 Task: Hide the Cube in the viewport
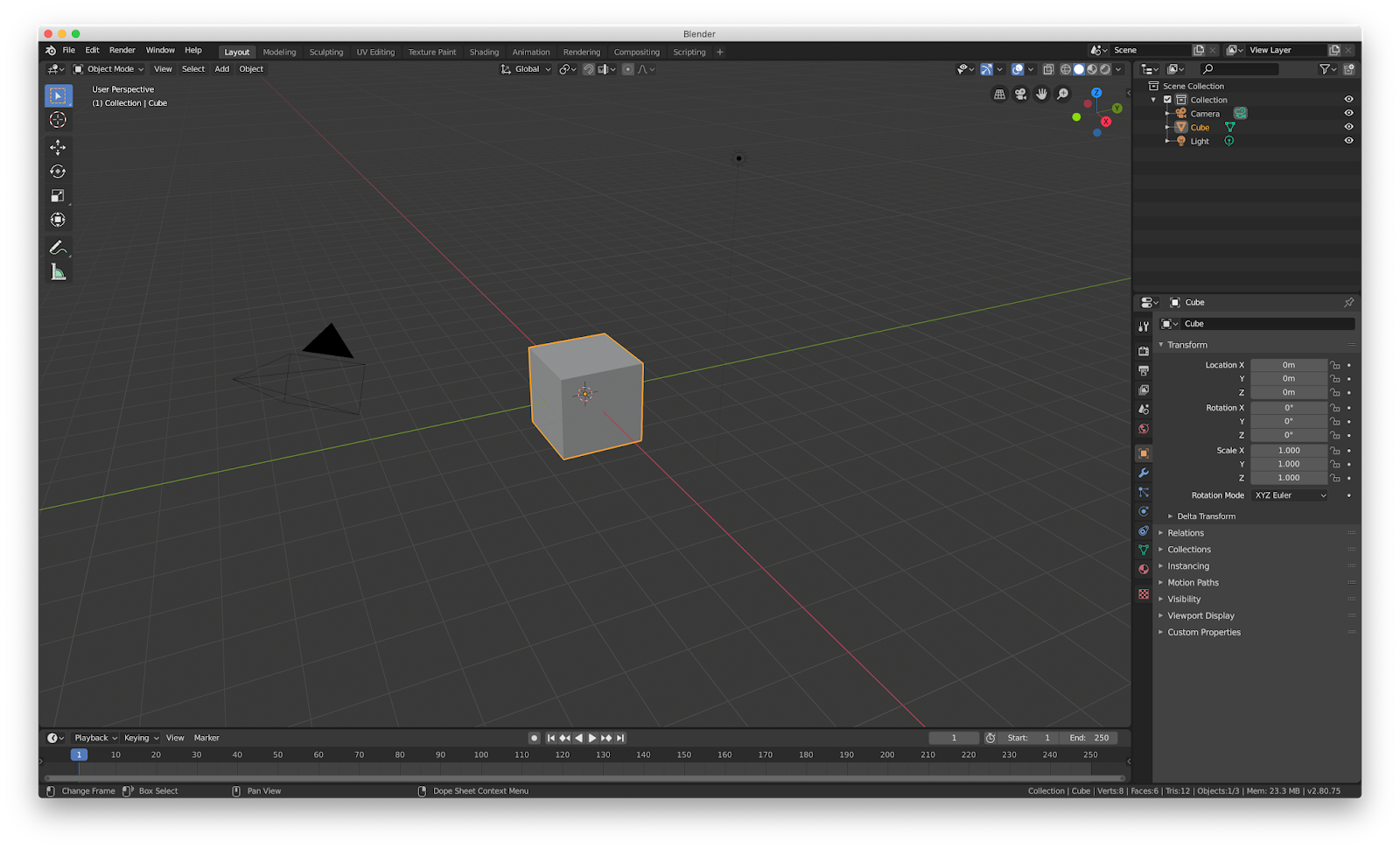coord(1348,127)
